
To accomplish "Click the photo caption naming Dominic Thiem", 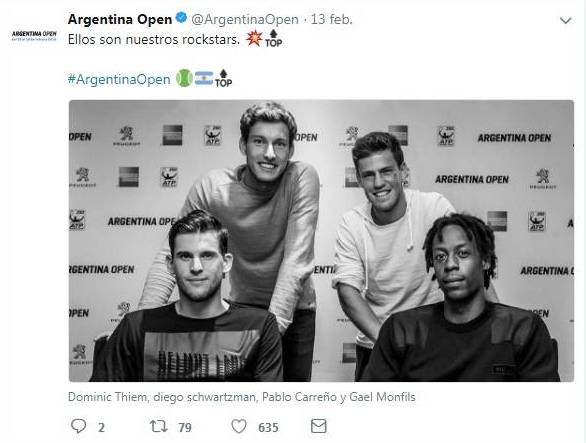I will [241, 397].
